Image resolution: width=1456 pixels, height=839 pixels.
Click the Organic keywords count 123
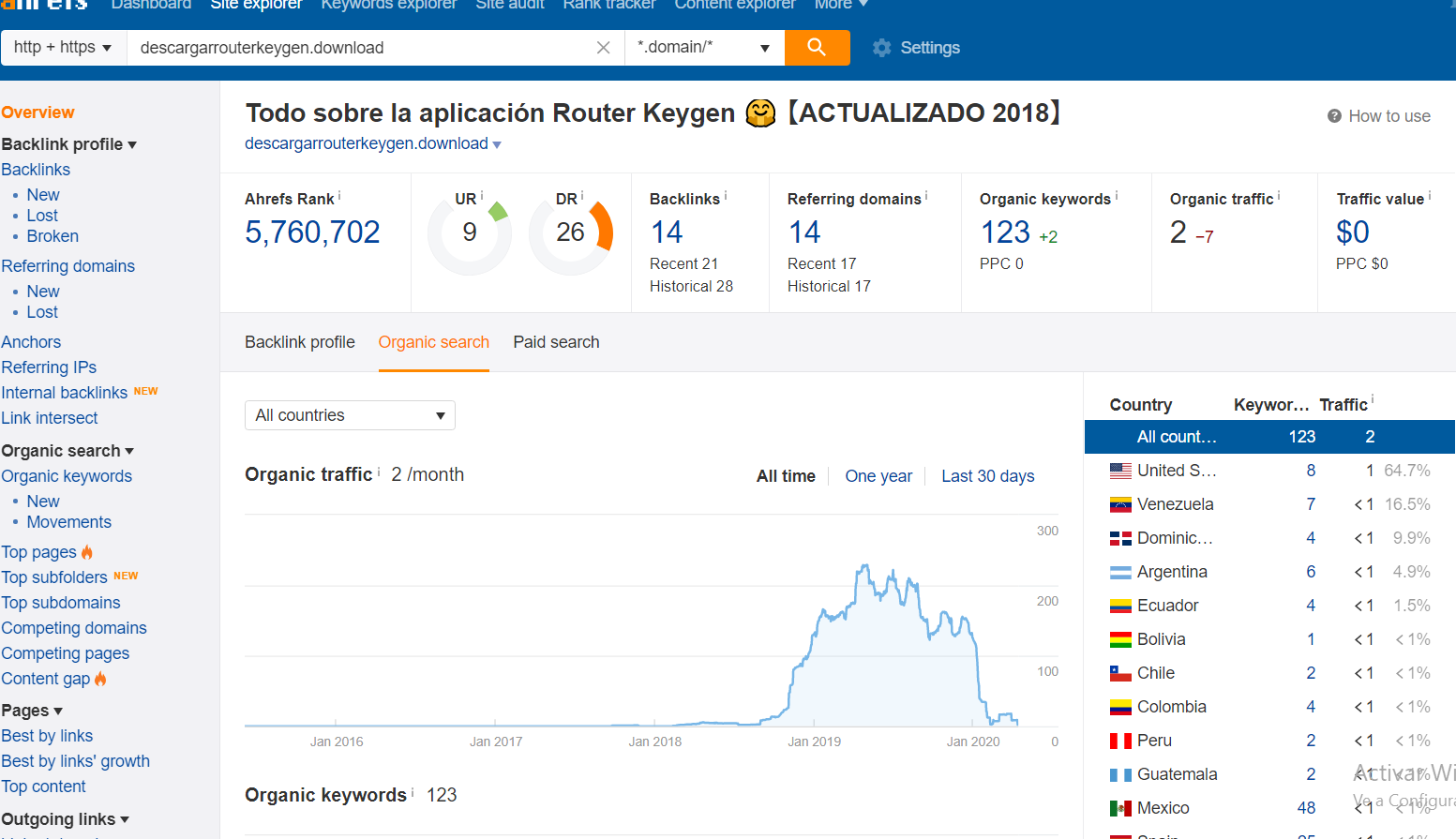1005,232
